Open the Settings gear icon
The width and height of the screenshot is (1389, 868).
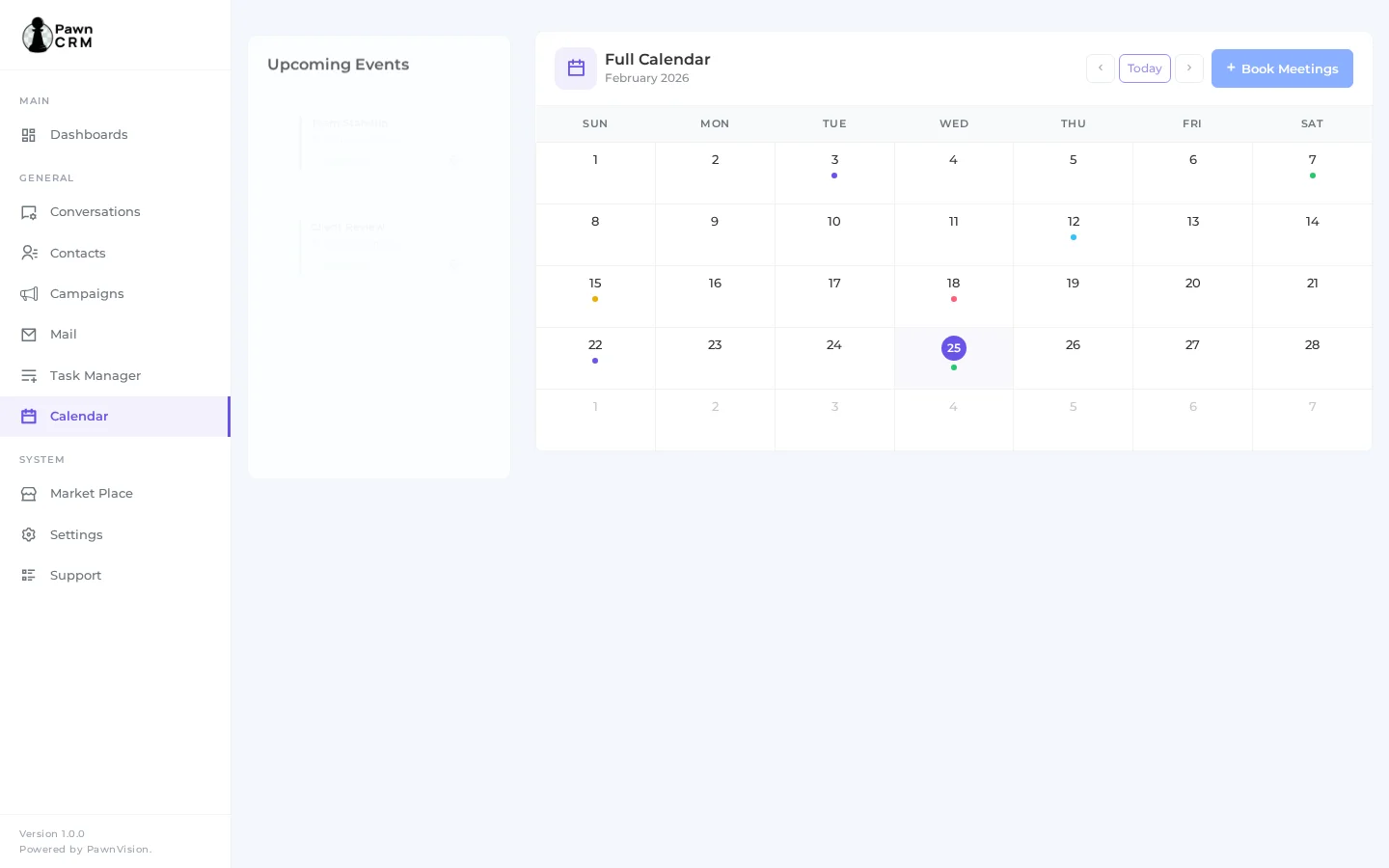(29, 535)
